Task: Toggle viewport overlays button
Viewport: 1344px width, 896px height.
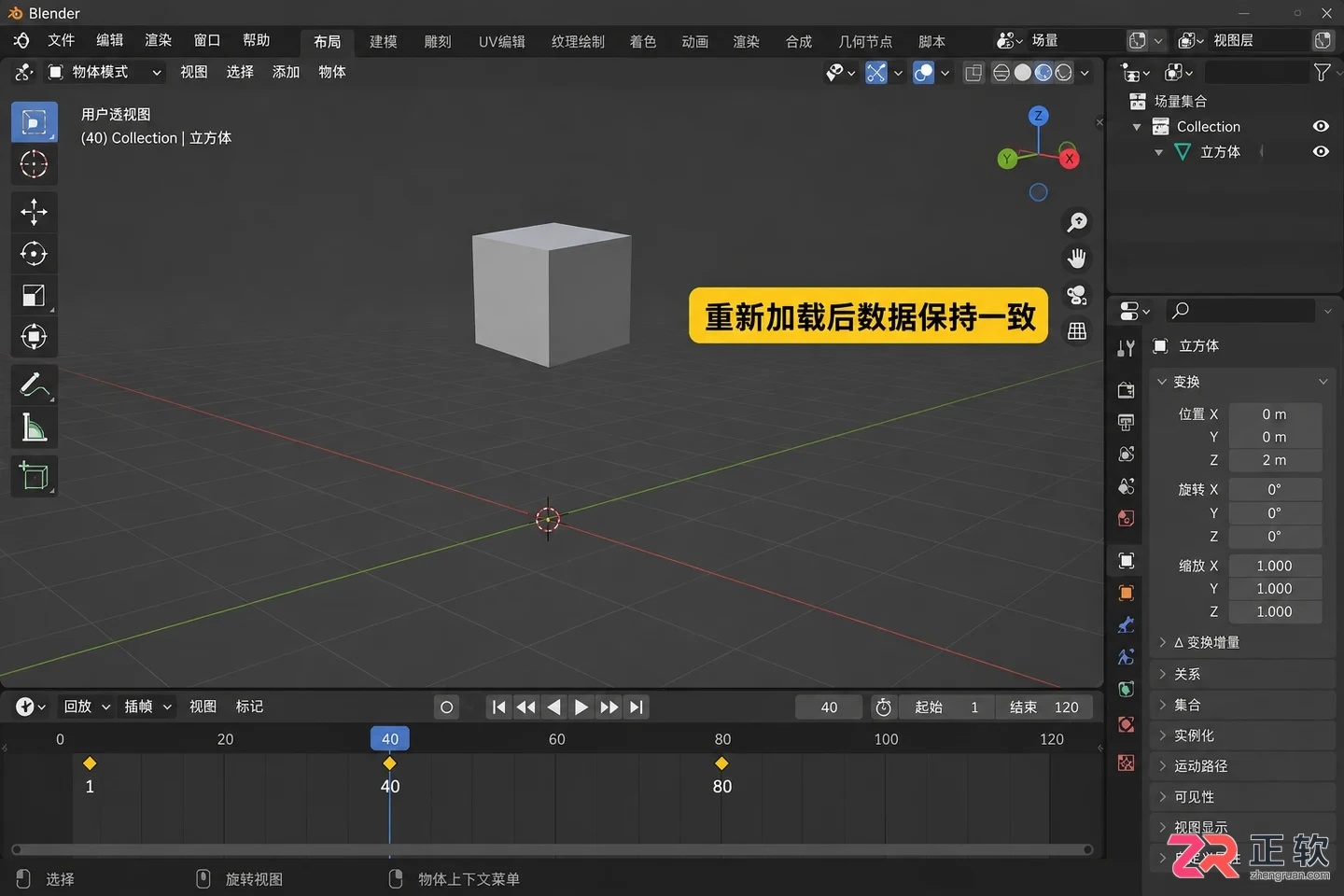Action: pyautogui.click(x=923, y=72)
